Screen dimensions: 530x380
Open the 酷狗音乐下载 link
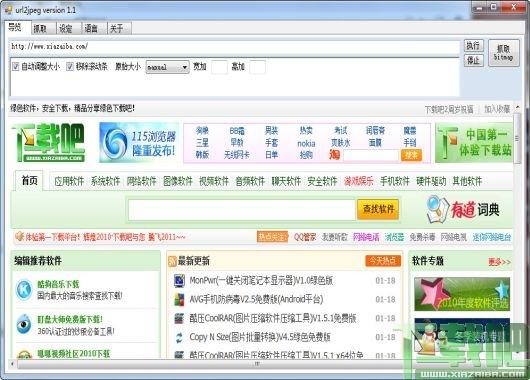pyautogui.click(x=58, y=284)
